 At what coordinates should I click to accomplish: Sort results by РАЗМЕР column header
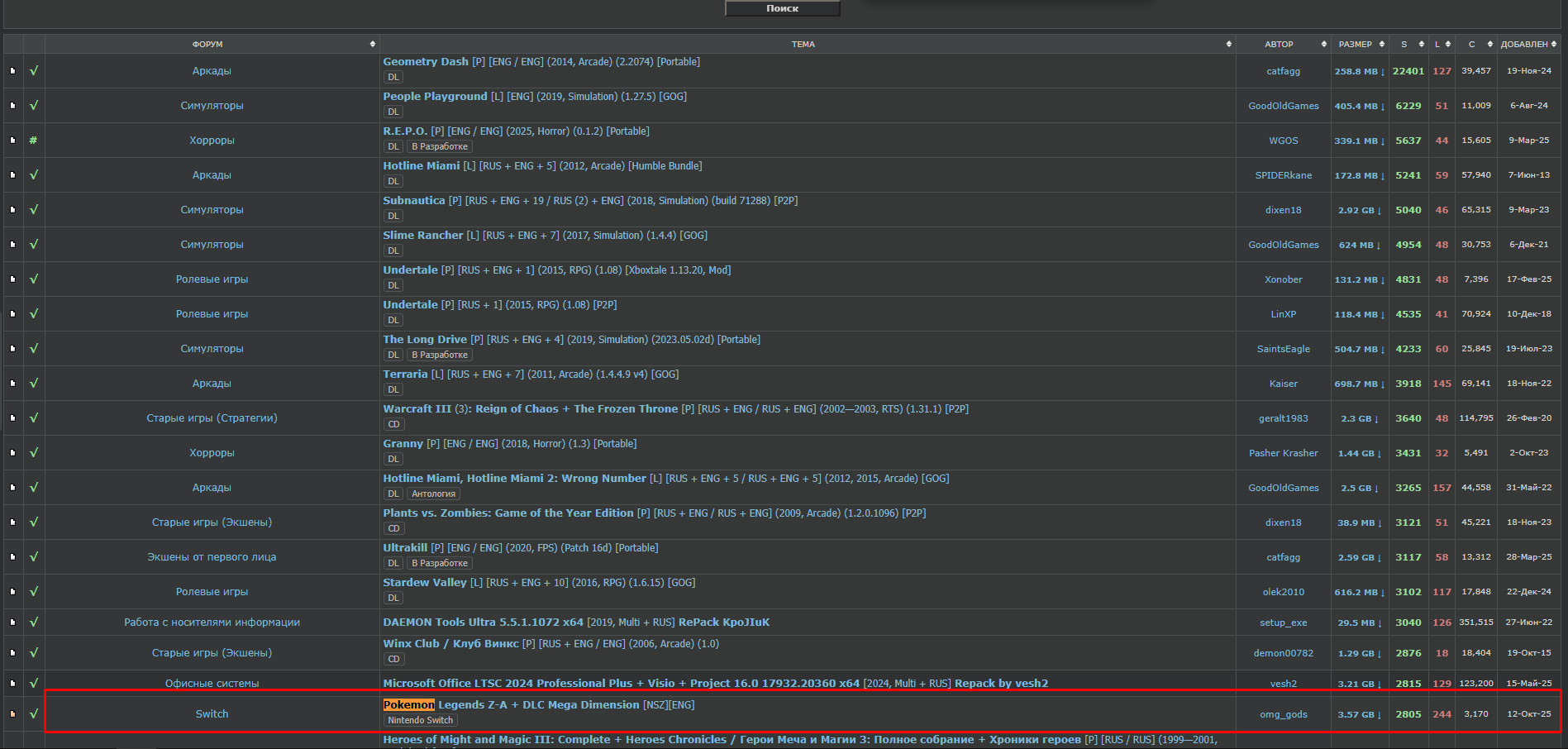click(1360, 44)
